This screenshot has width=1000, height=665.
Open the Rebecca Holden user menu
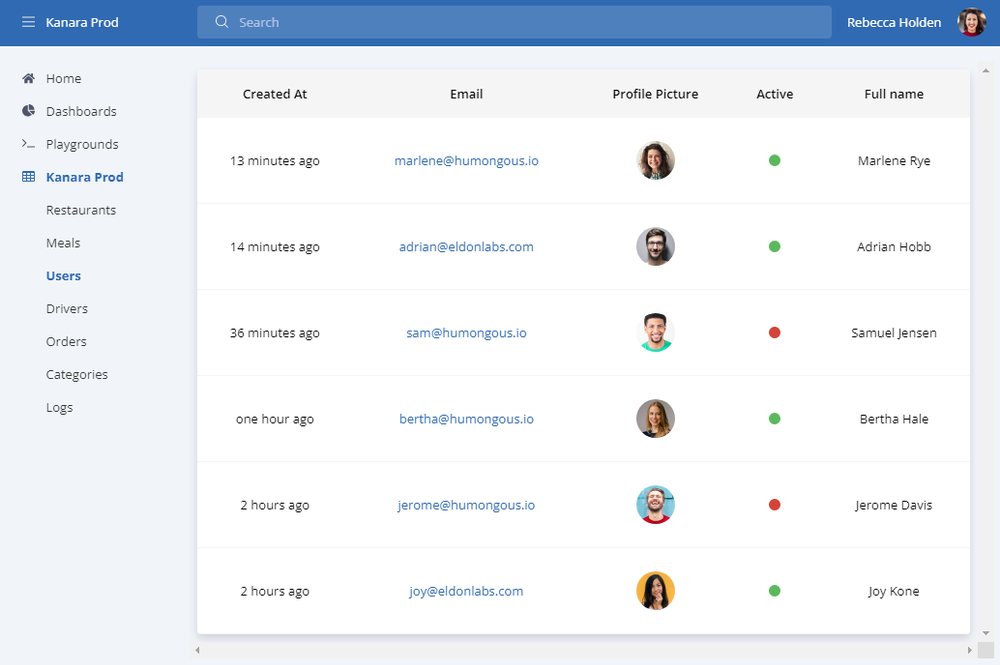tap(893, 22)
